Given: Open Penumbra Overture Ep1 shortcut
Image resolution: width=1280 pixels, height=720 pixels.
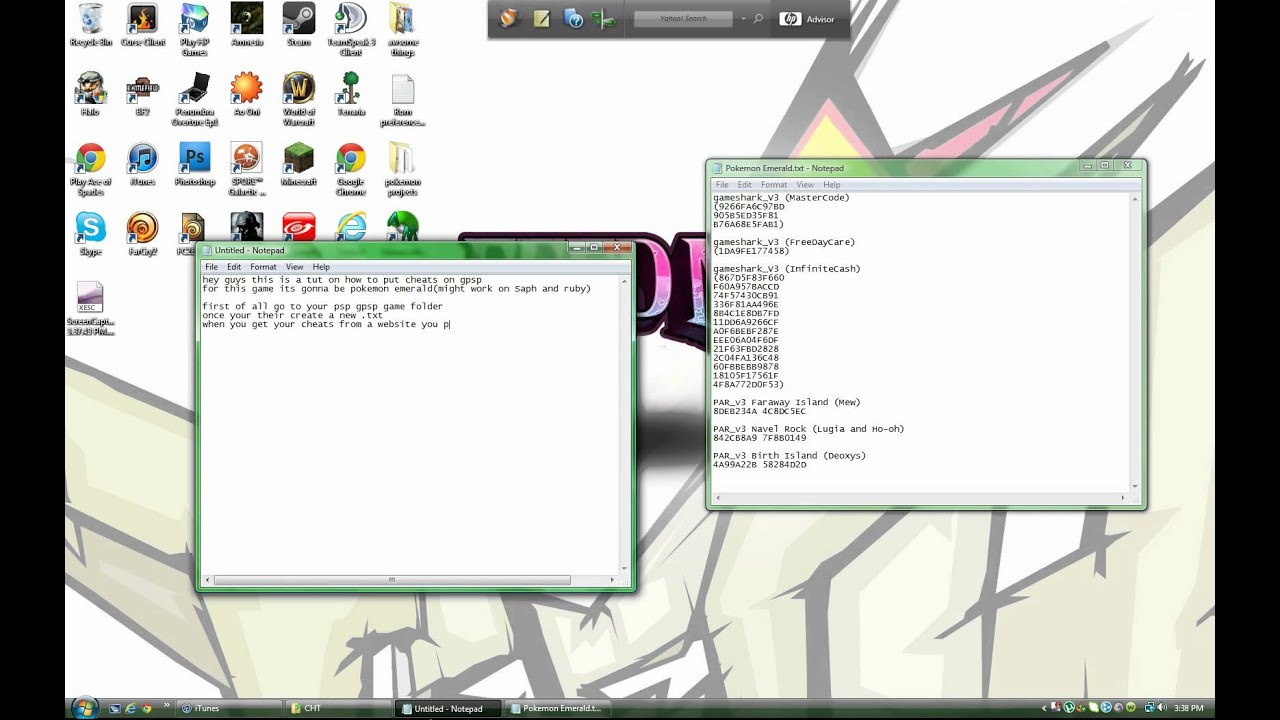Looking at the screenshot, I should [x=195, y=99].
